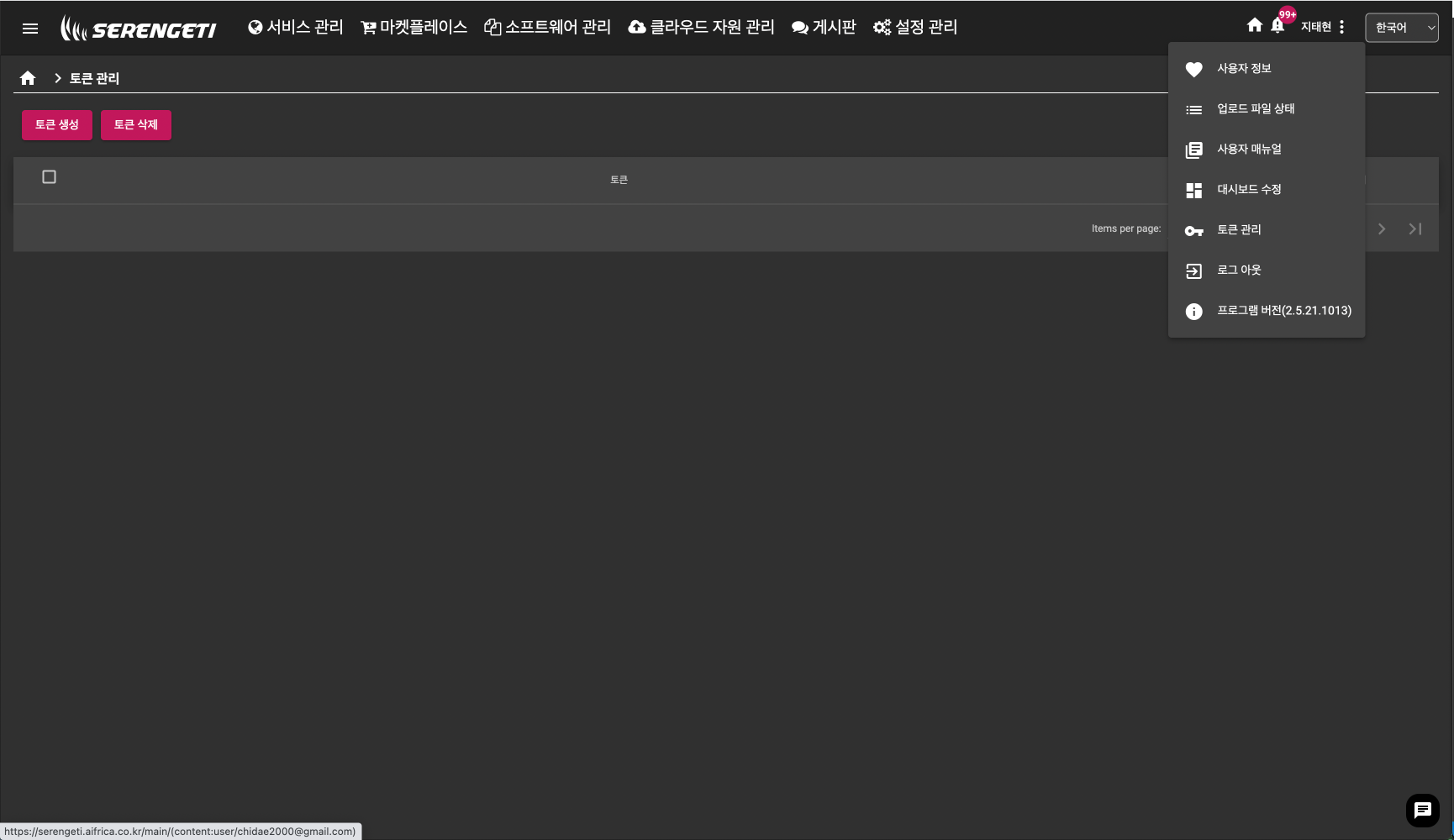The image size is (1454, 840).
Task: Open 대시보드 수정 menu entry
Action: click(1249, 190)
